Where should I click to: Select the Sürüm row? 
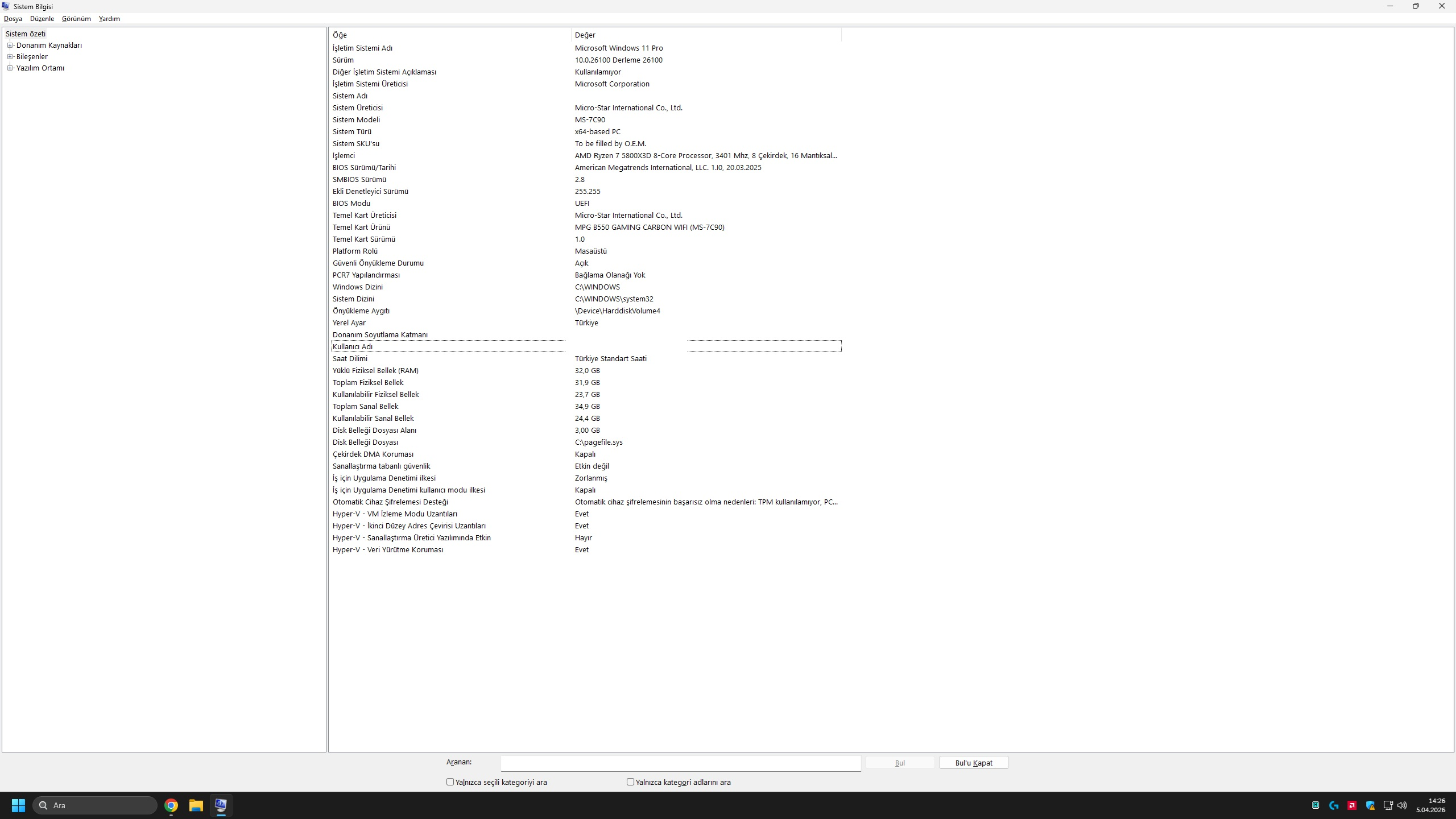coord(586,60)
